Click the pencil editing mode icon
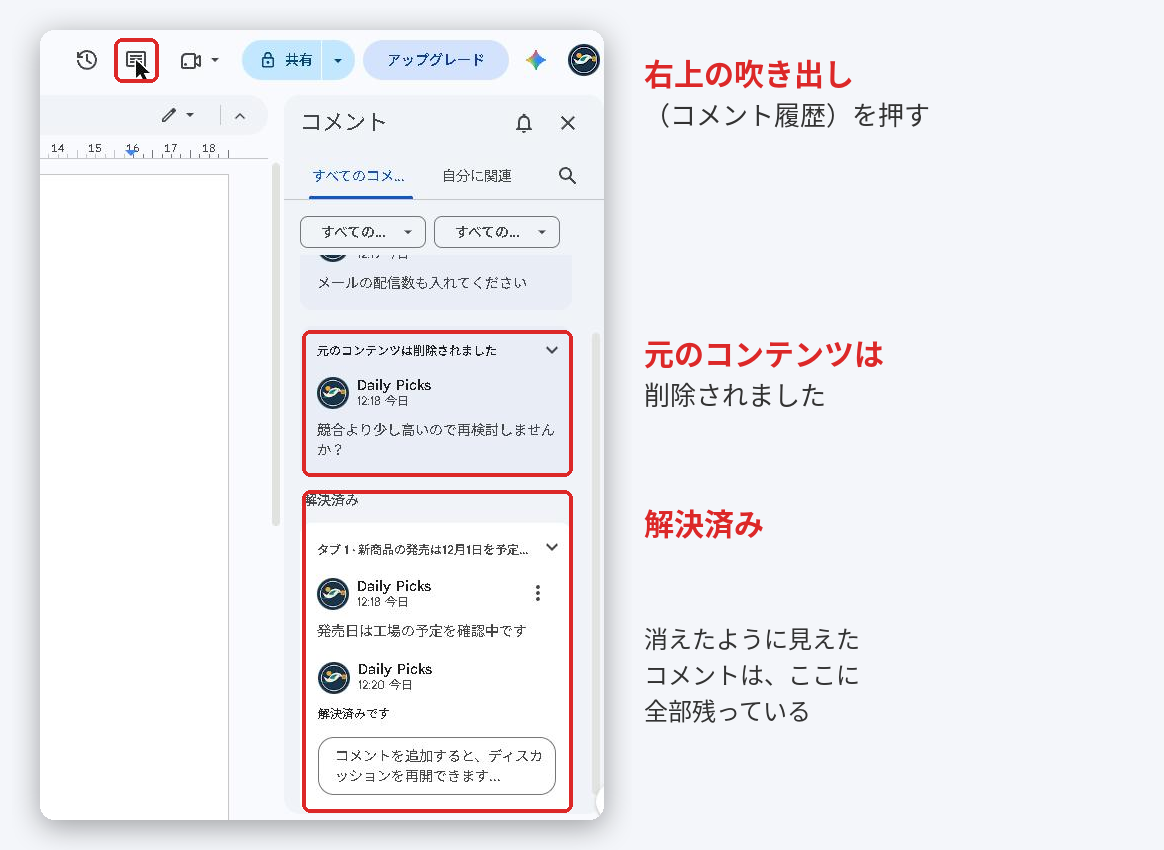 pos(169,115)
